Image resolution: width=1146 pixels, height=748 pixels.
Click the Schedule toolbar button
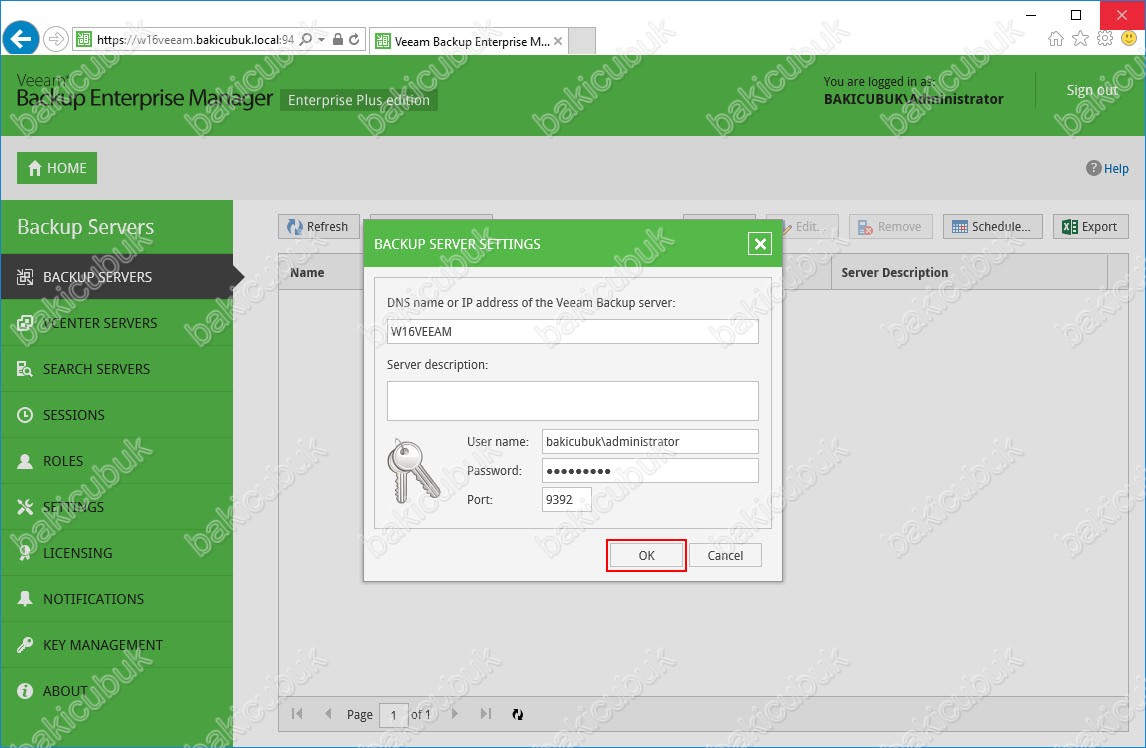pyautogui.click(x=993, y=227)
